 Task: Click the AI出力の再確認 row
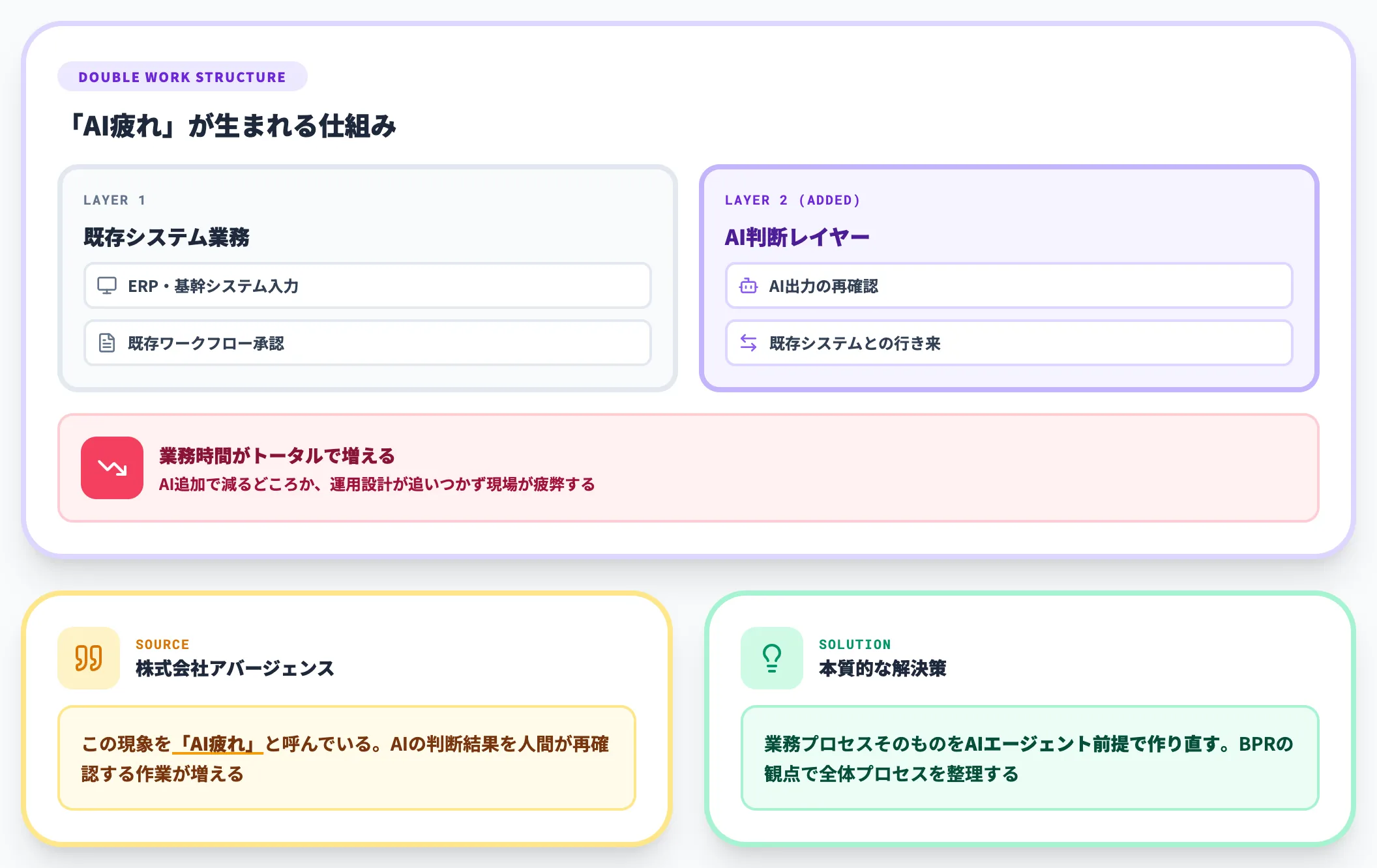coord(1009,285)
